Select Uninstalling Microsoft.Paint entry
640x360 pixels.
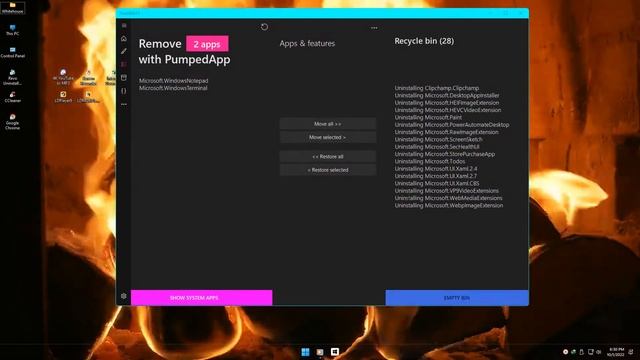tap(428, 117)
